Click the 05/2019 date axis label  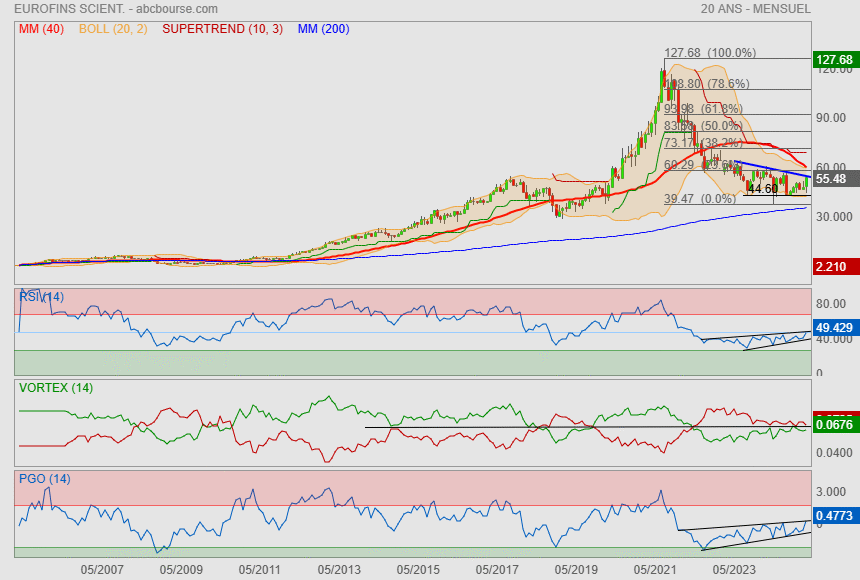tap(576, 570)
